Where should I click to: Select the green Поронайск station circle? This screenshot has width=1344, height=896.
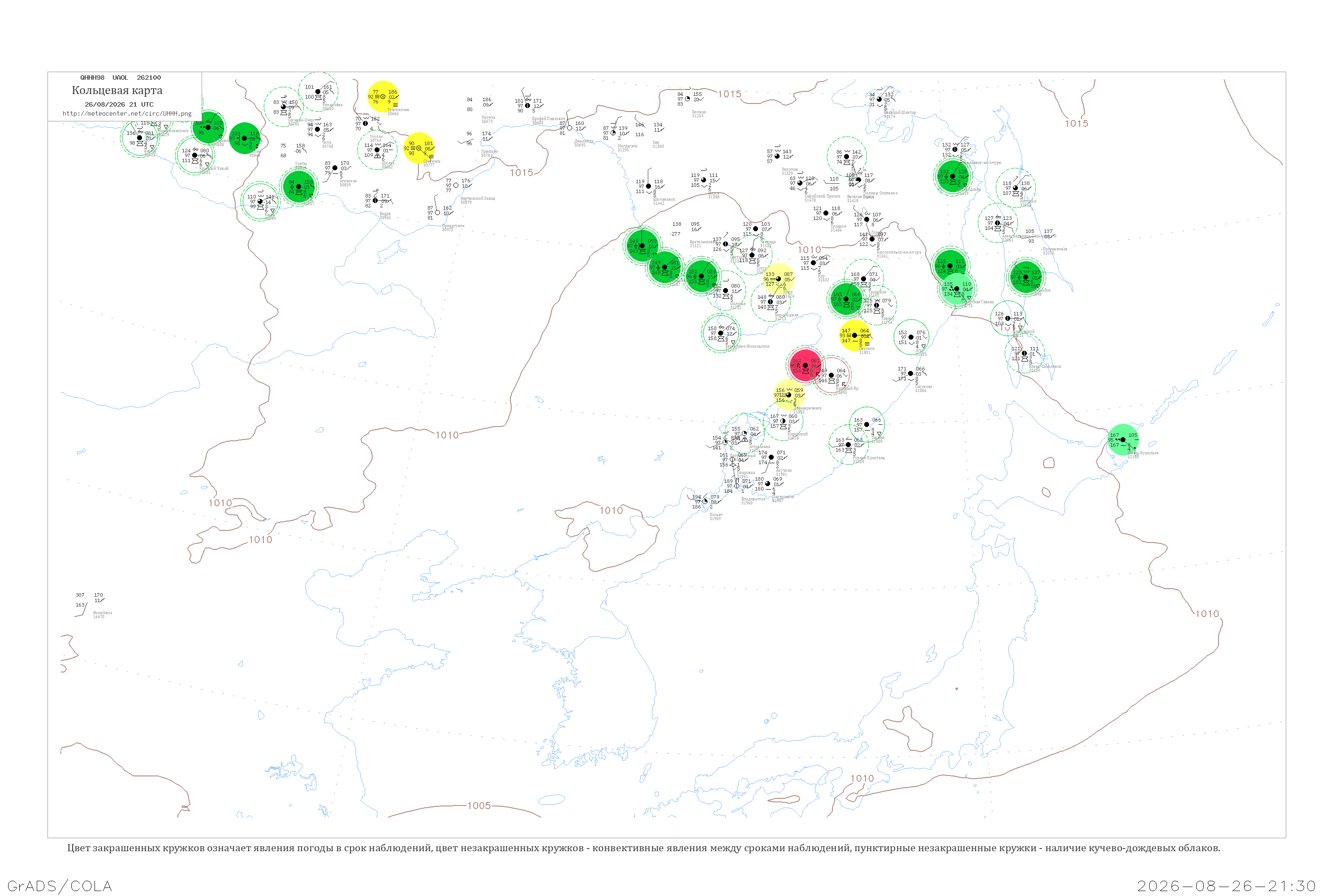coord(1026,277)
